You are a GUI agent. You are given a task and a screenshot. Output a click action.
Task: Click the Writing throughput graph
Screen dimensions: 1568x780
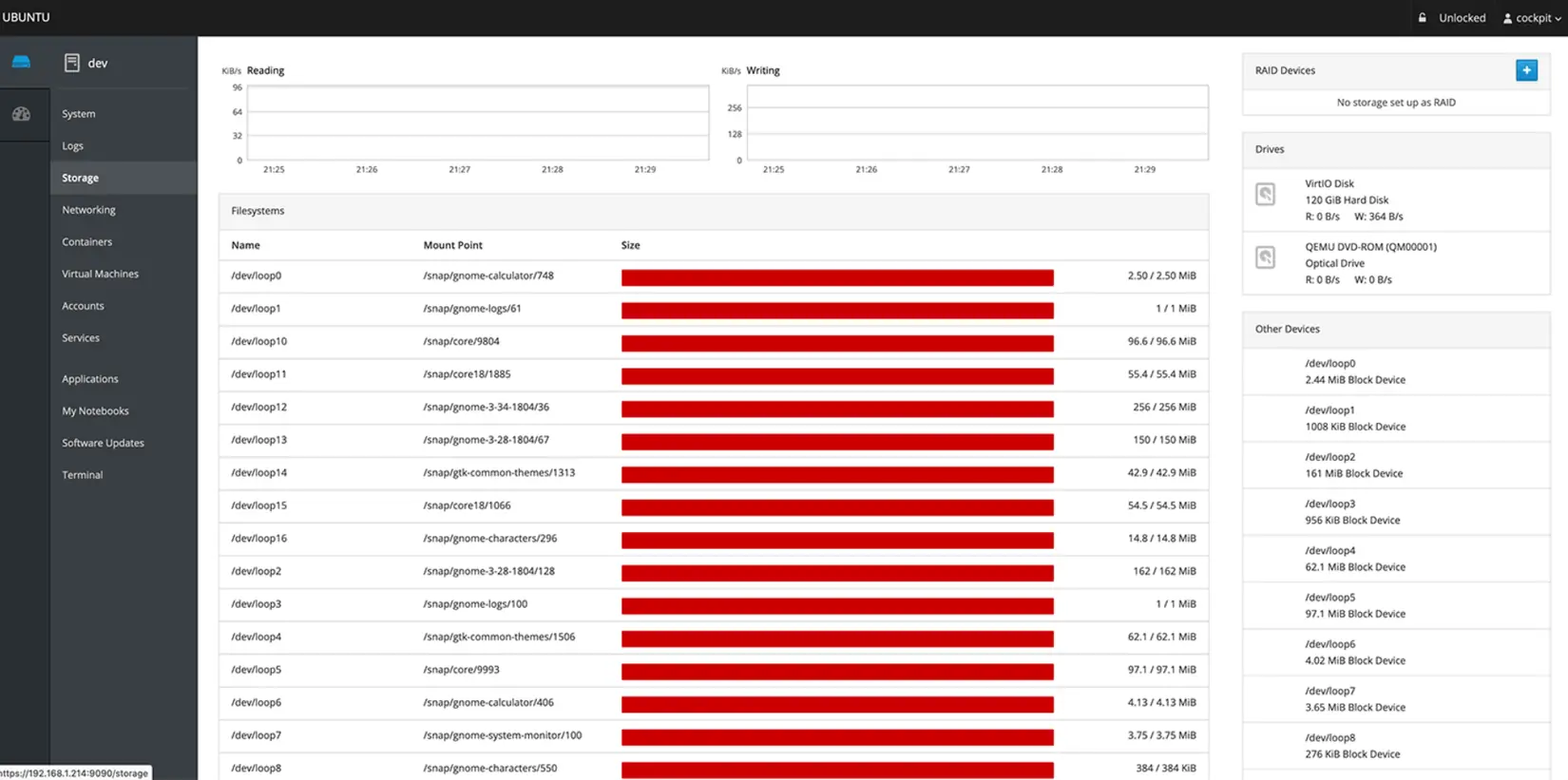click(977, 123)
